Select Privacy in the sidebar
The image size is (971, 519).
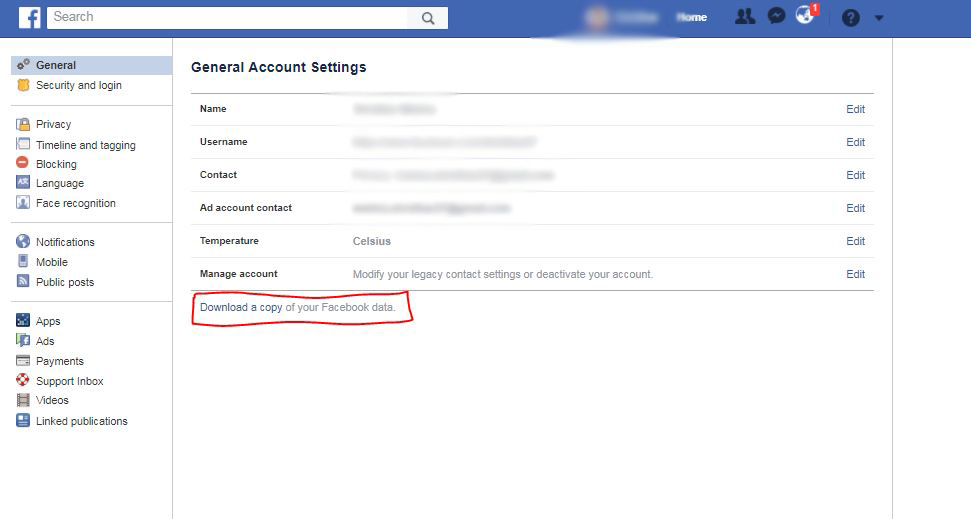[x=53, y=125]
